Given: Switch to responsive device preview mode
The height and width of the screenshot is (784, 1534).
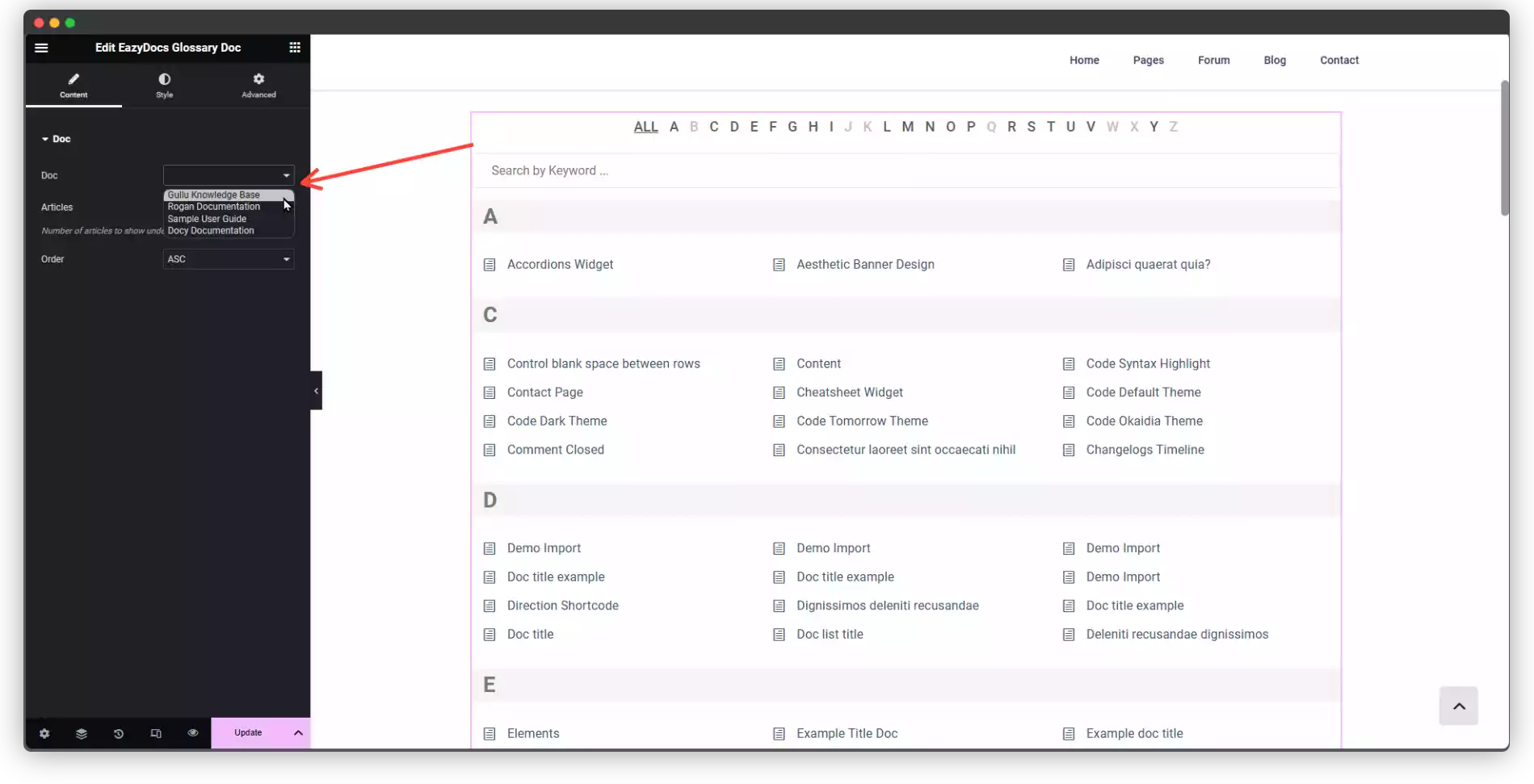Looking at the screenshot, I should 155,733.
